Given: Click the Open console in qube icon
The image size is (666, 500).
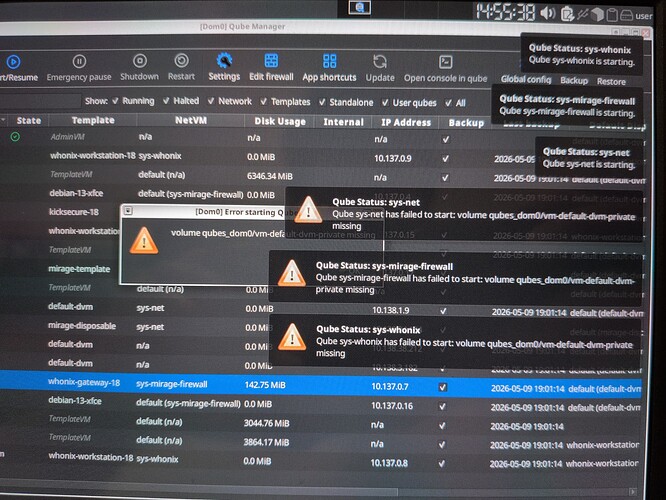Looking at the screenshot, I should tap(446, 62).
